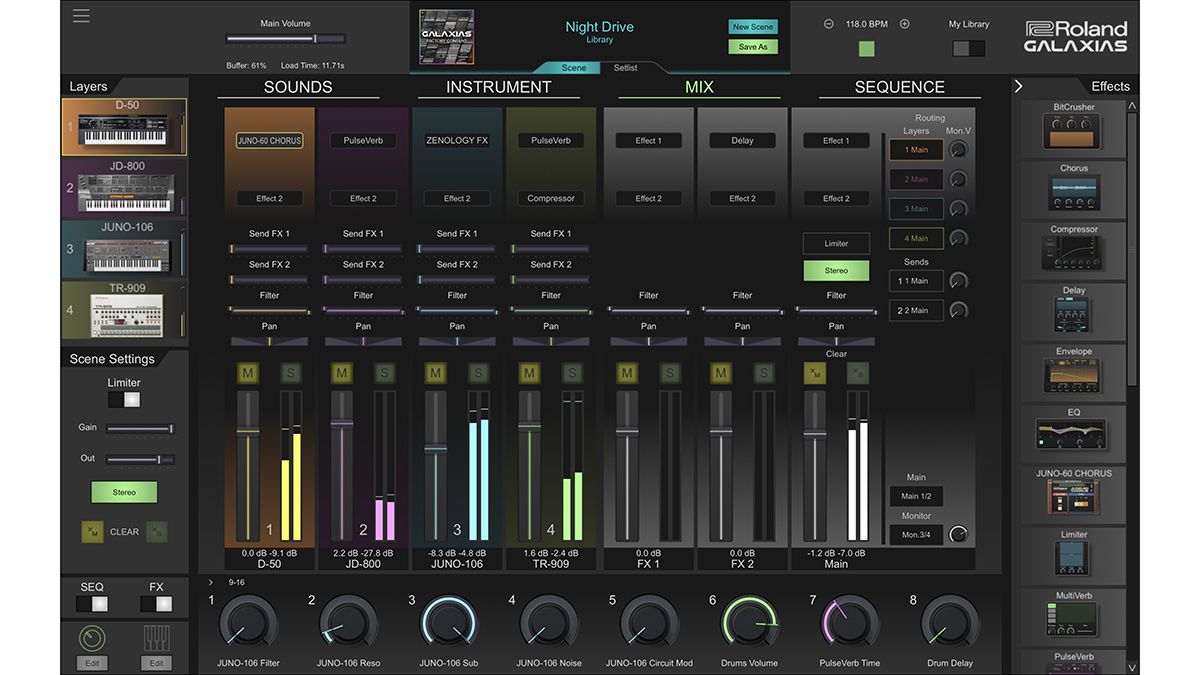Open TR-909 Compressor effect slot

coord(551,198)
